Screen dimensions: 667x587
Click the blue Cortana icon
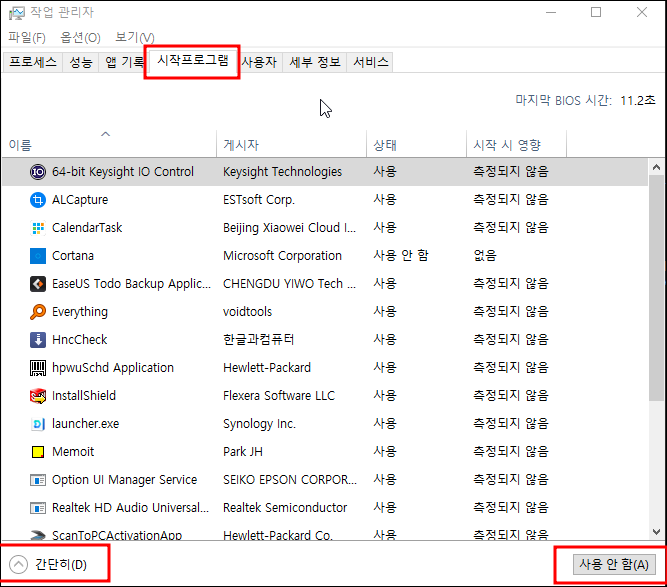tap(38, 256)
